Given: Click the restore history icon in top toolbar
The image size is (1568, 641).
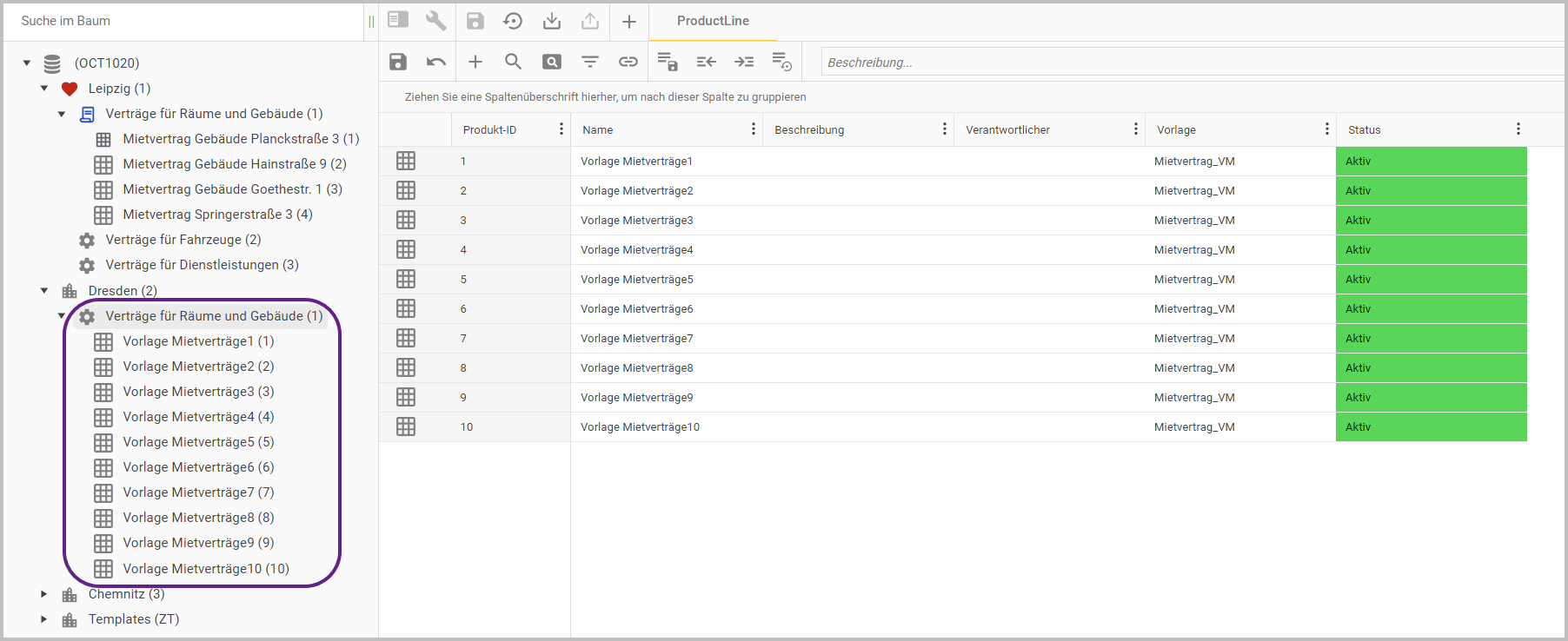Looking at the screenshot, I should click(513, 21).
